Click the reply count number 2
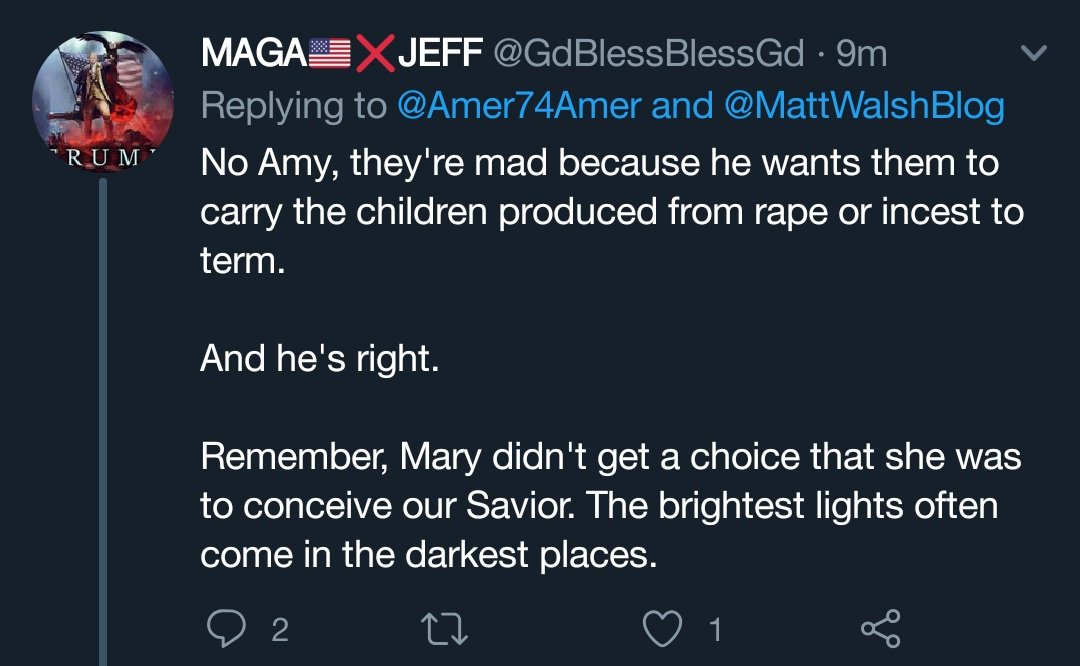 pos(280,630)
